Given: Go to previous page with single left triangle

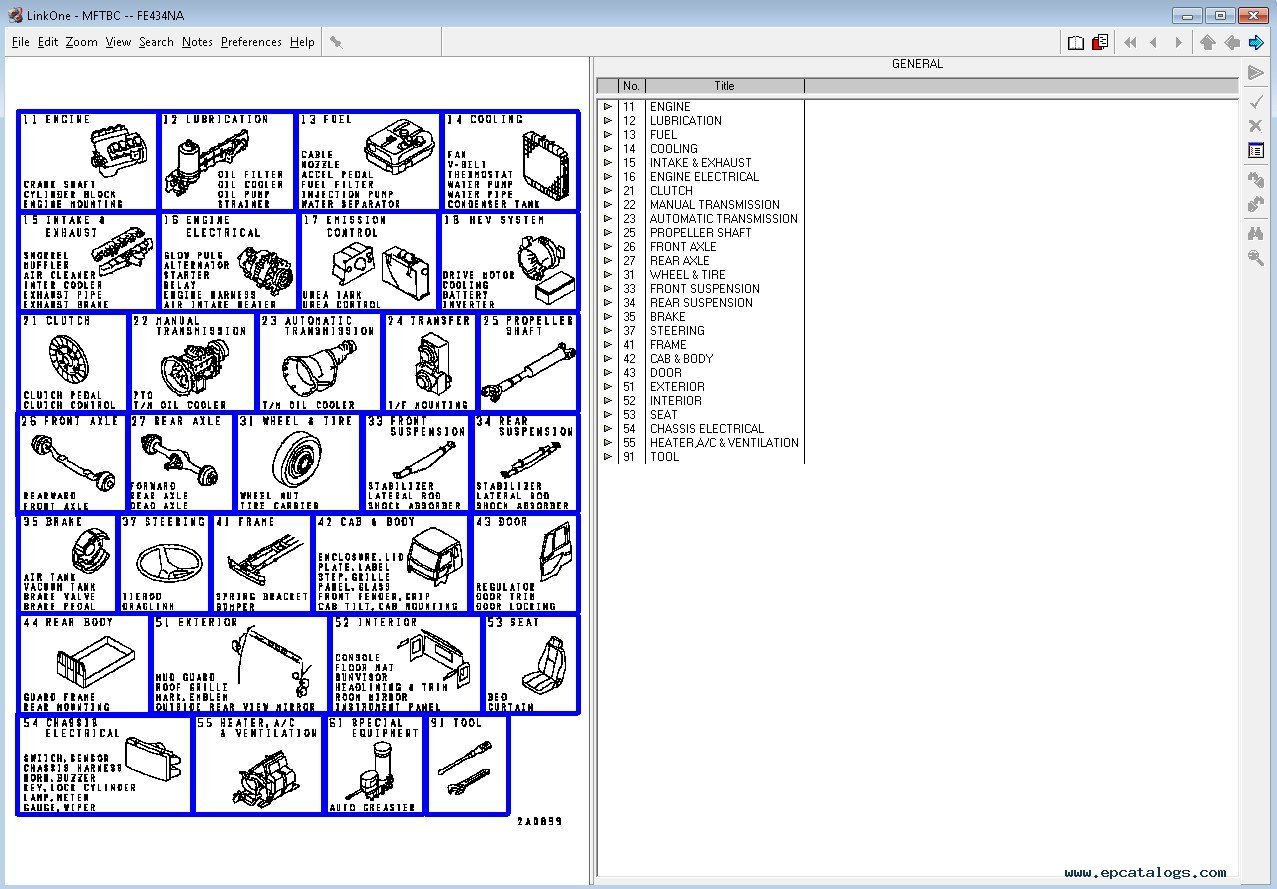Looking at the screenshot, I should pos(1153,42).
